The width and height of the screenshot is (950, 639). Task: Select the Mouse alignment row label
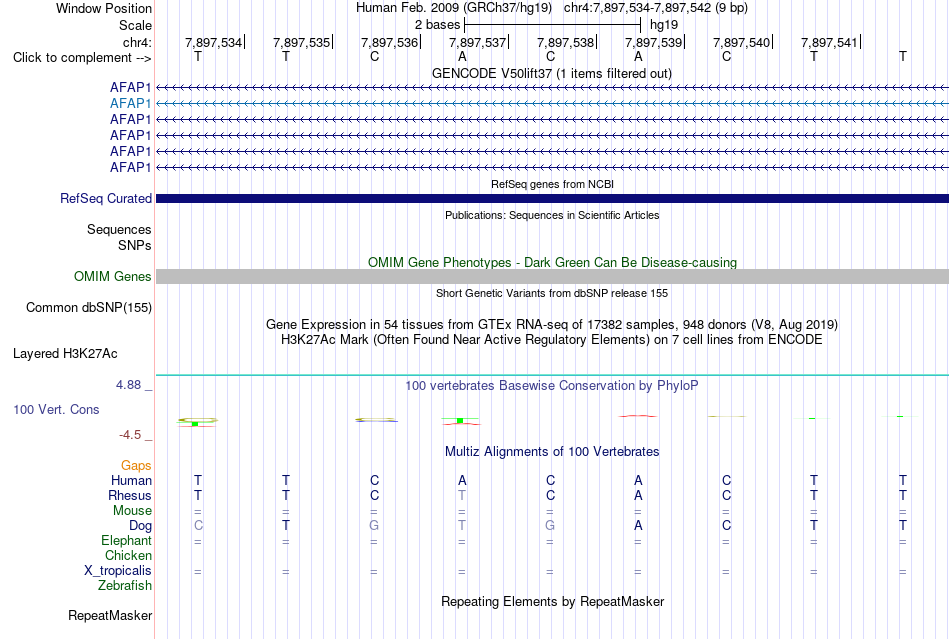(132, 511)
